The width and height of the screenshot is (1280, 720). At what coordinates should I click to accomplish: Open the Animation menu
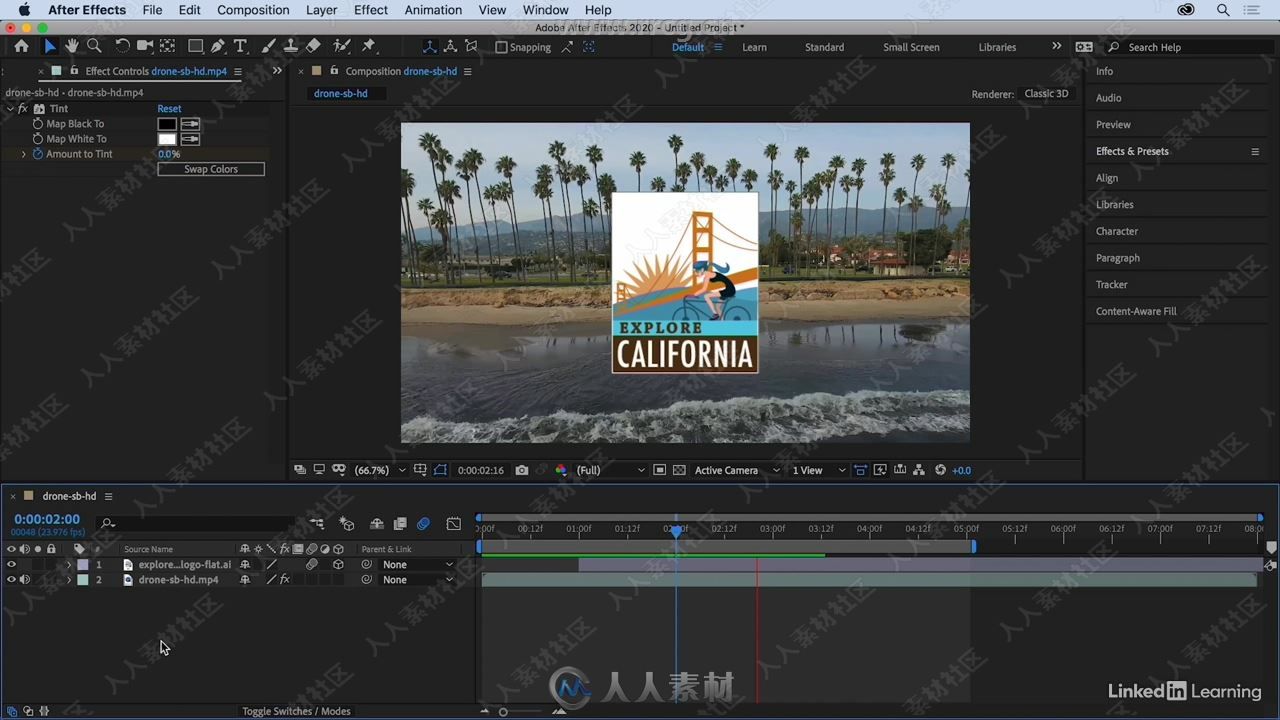point(433,10)
